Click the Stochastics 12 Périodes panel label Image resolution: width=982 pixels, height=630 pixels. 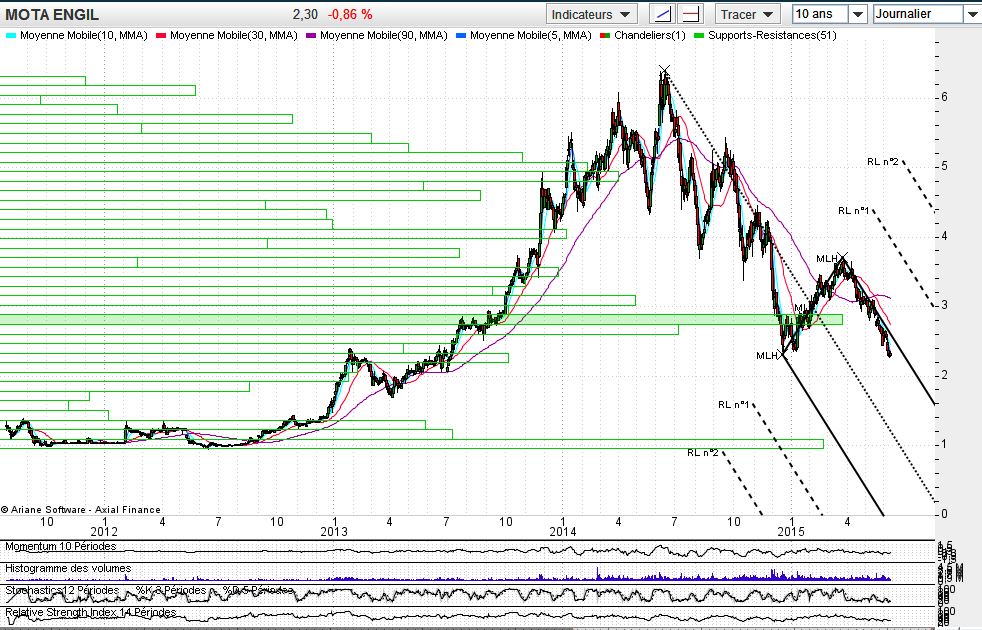pos(62,590)
